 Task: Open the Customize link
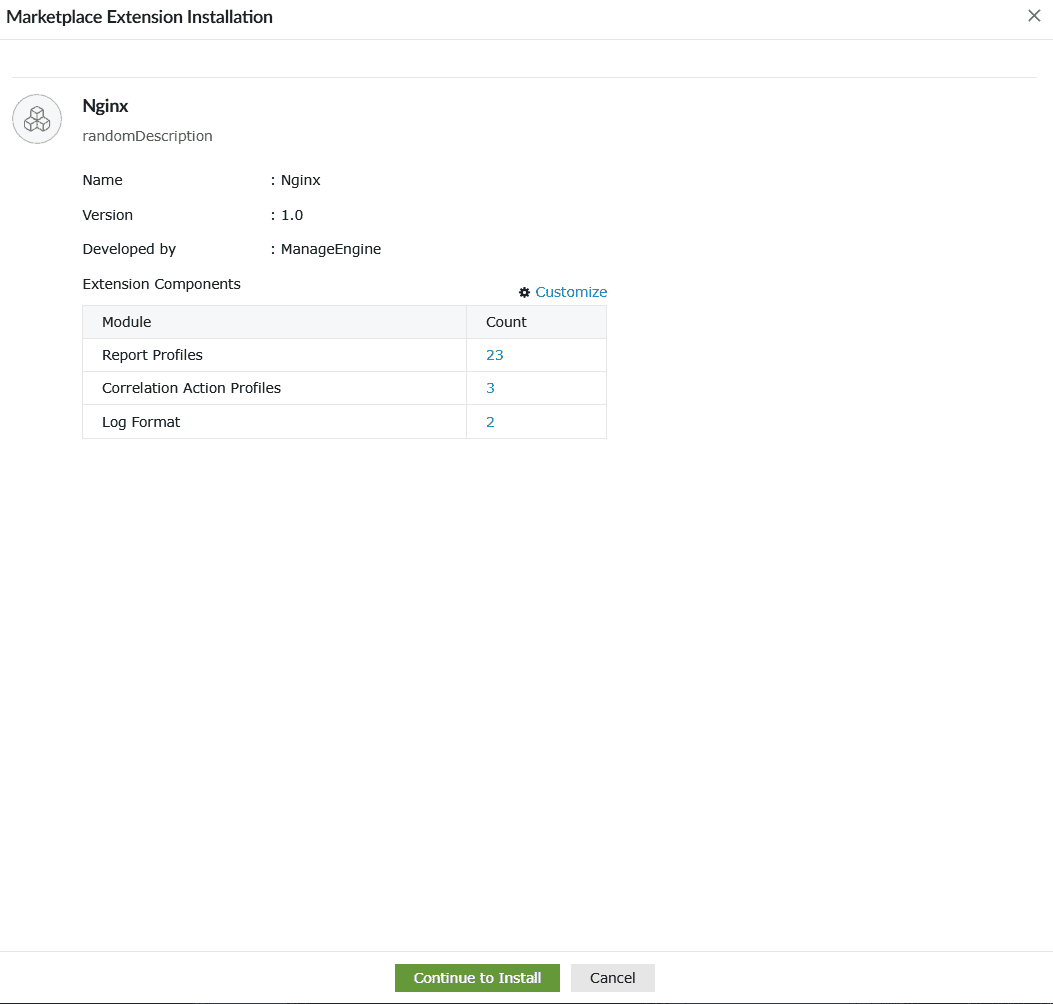tap(571, 292)
